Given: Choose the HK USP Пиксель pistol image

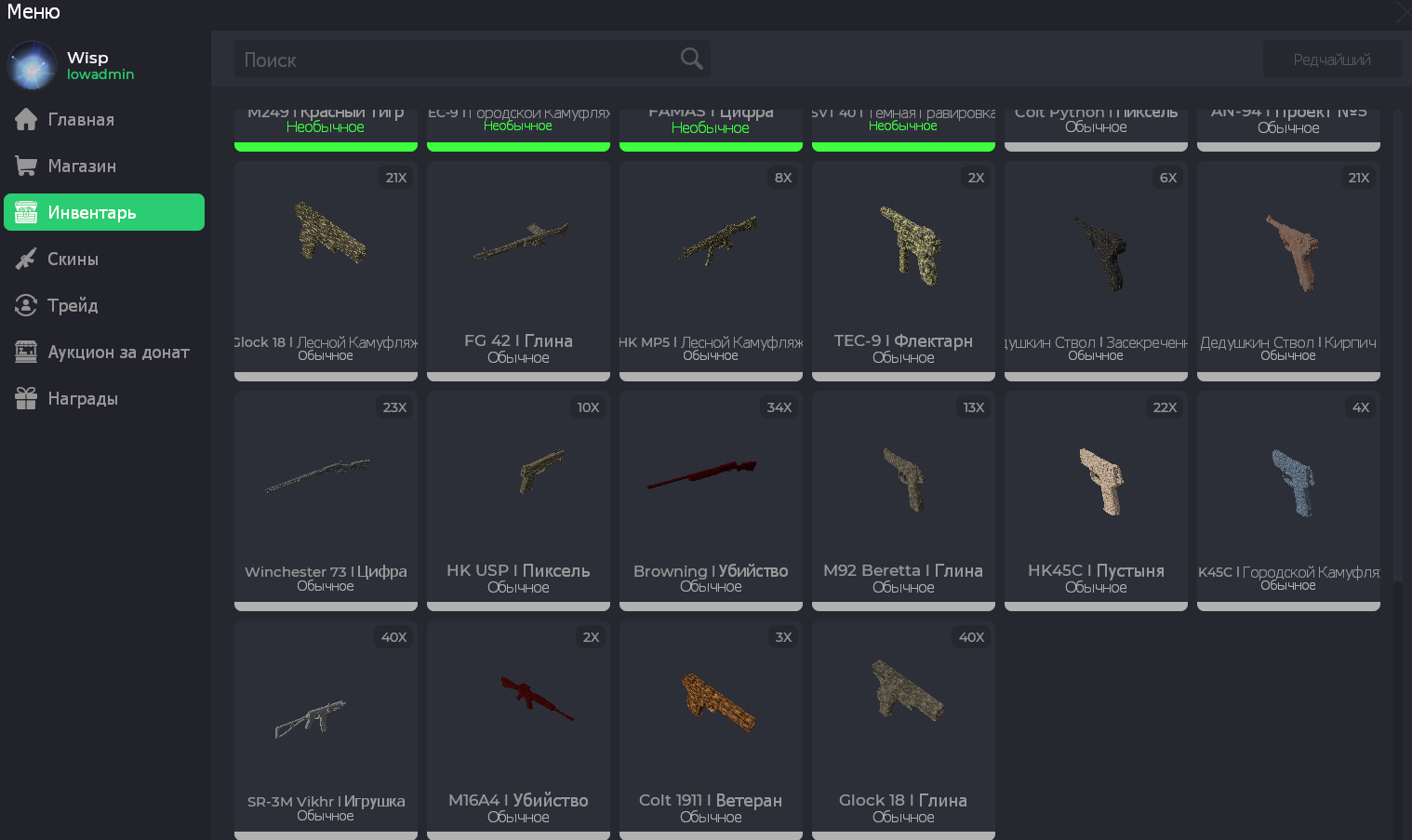Looking at the screenshot, I should tap(541, 471).
